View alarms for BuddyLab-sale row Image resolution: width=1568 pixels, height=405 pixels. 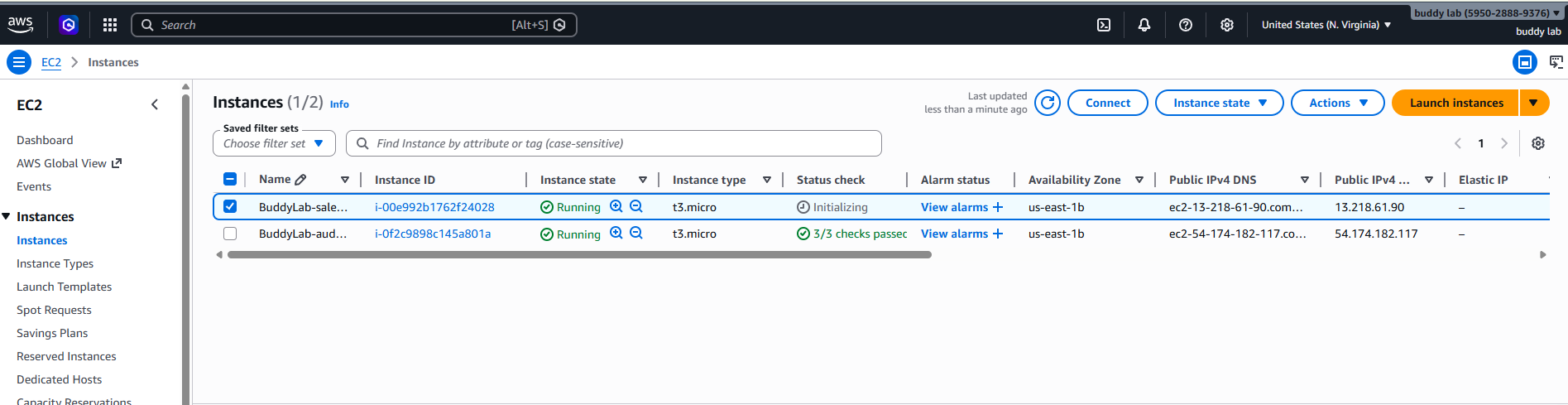954,207
